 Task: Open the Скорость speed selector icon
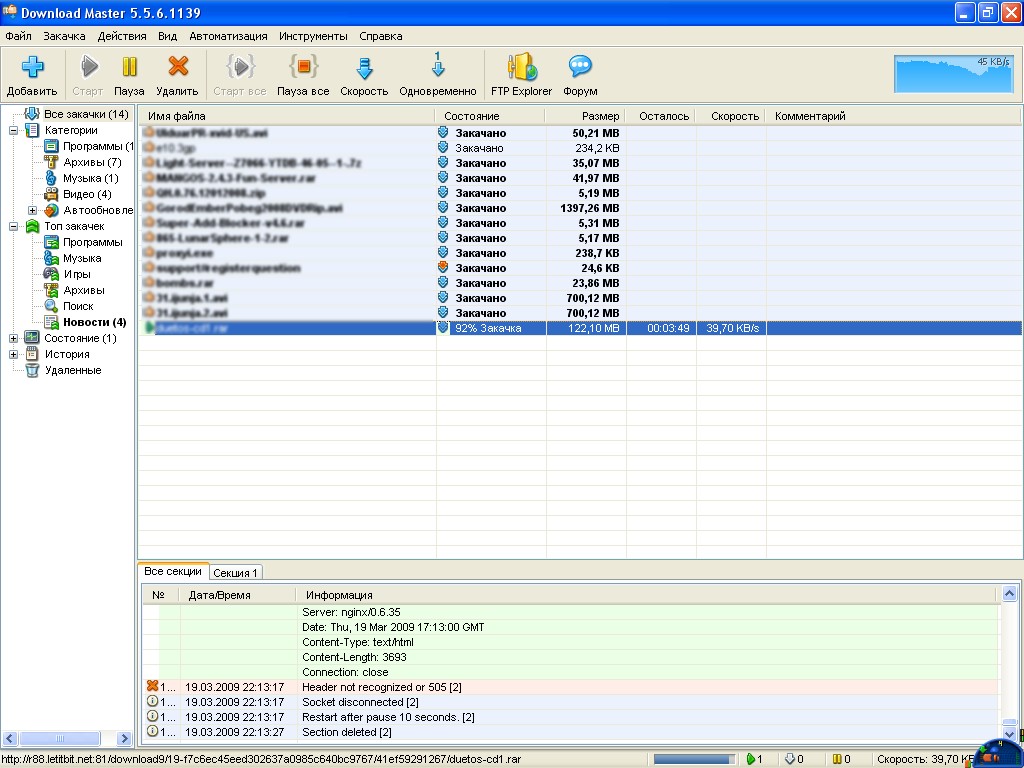pyautogui.click(x=364, y=68)
